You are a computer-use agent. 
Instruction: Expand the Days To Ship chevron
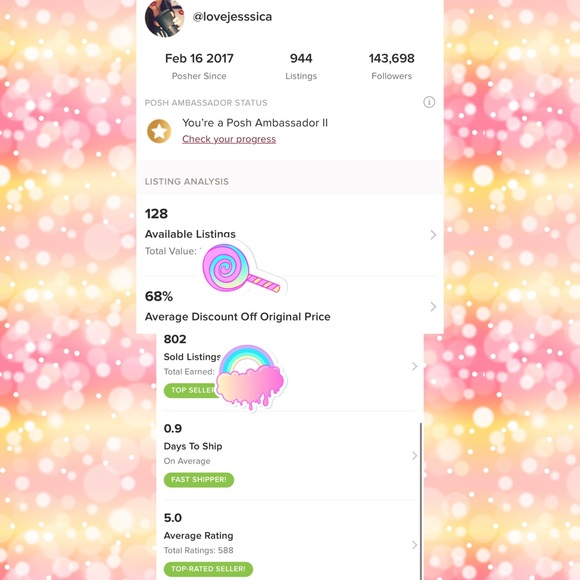coord(414,456)
